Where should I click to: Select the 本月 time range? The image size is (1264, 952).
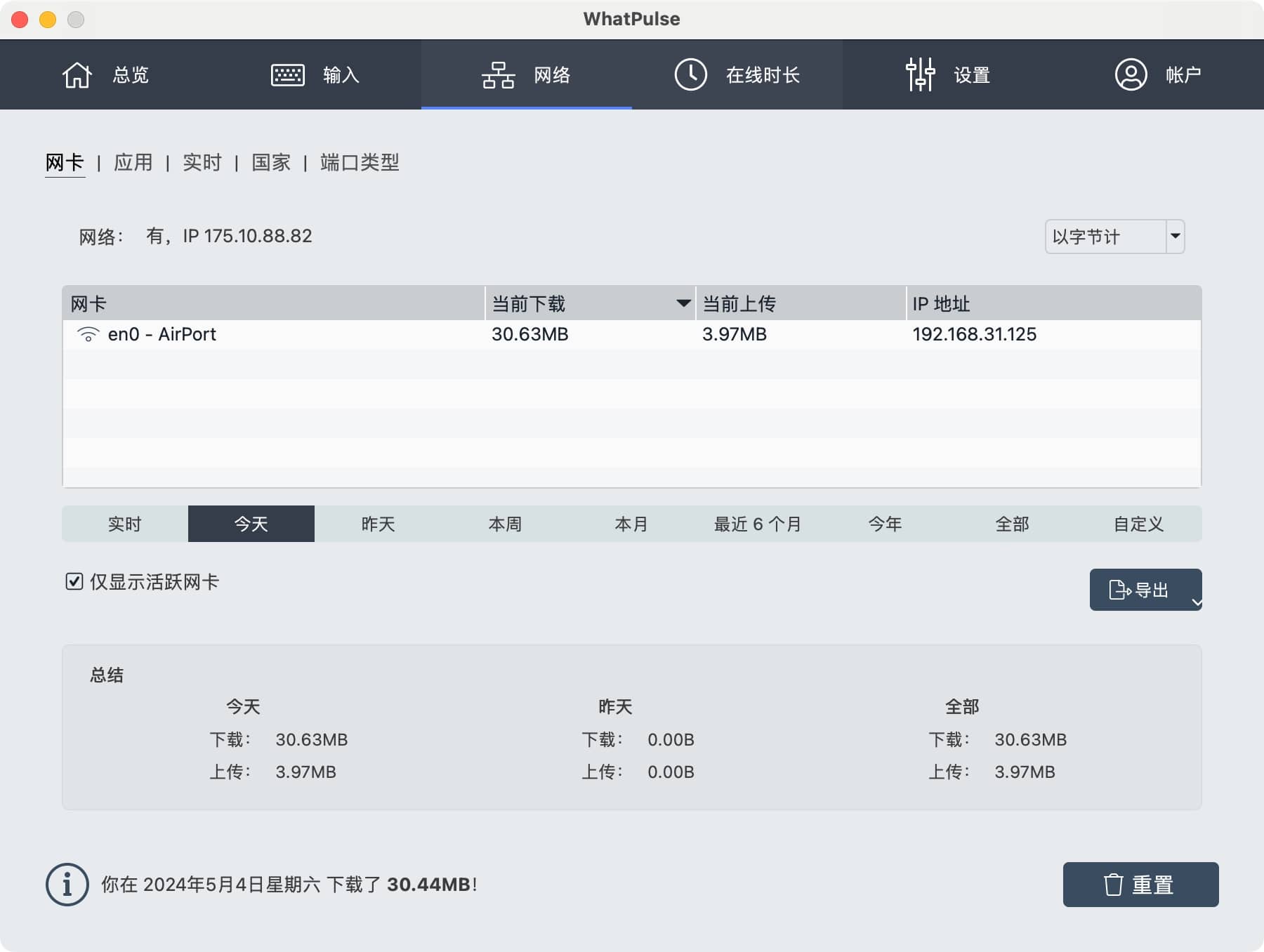(x=631, y=524)
